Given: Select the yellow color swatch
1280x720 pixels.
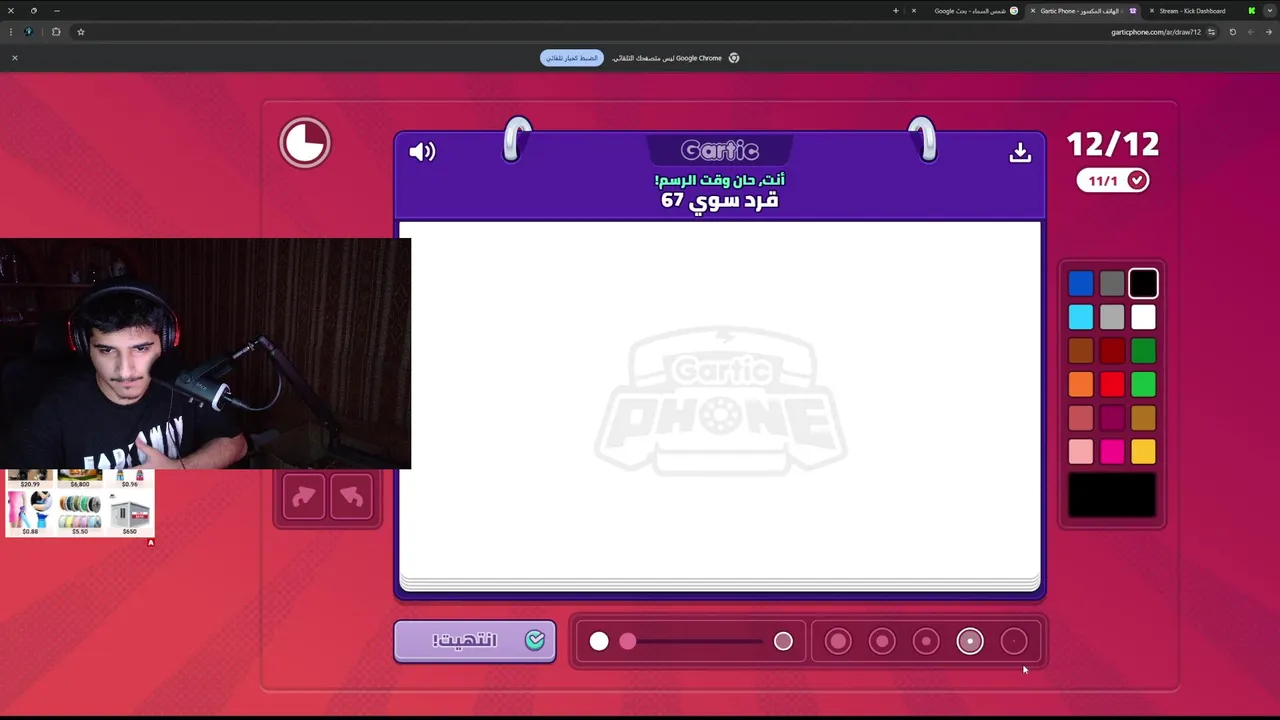Looking at the screenshot, I should pyautogui.click(x=1143, y=452).
